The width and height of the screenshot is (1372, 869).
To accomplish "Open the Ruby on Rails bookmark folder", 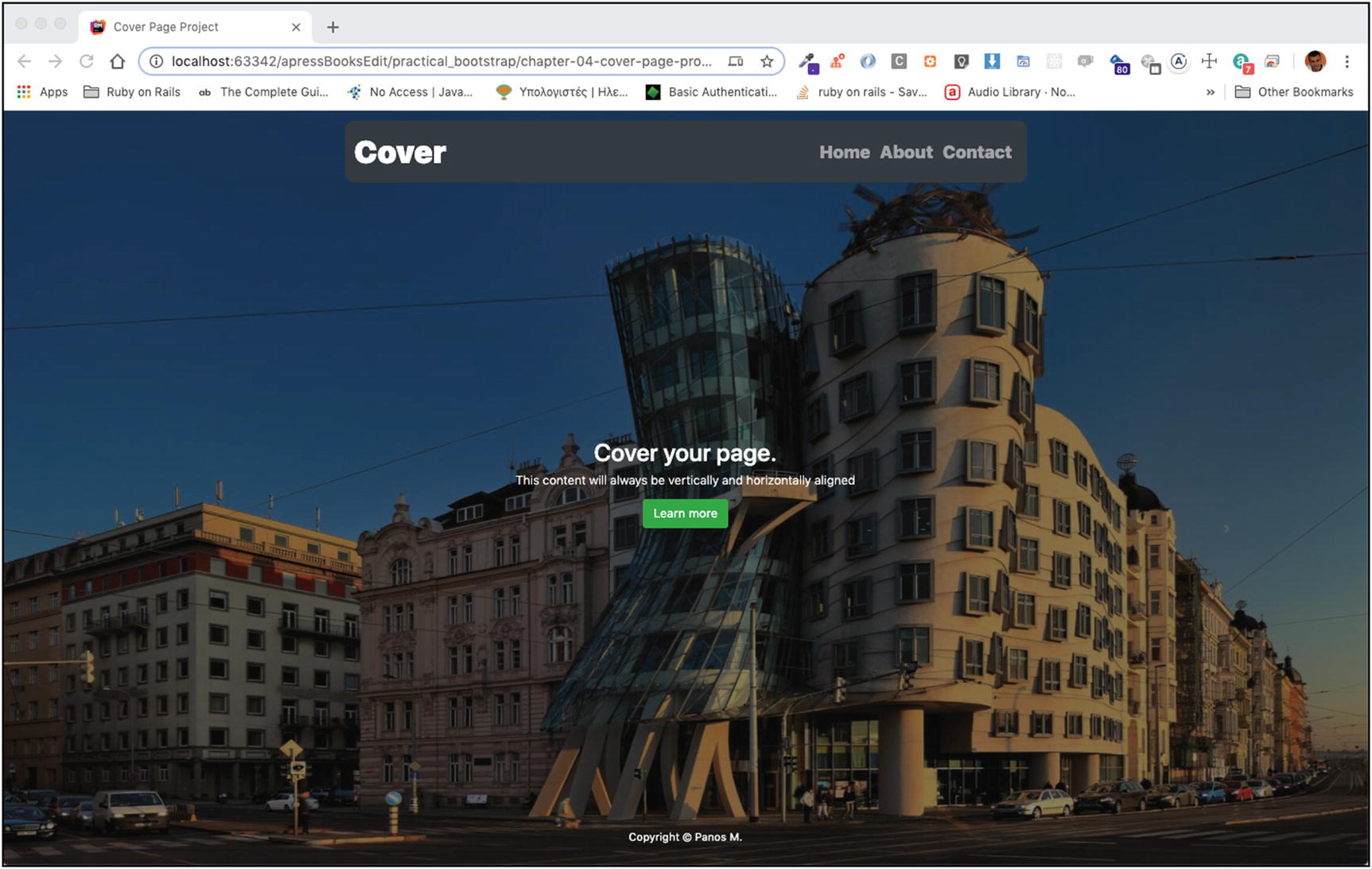I will [133, 92].
